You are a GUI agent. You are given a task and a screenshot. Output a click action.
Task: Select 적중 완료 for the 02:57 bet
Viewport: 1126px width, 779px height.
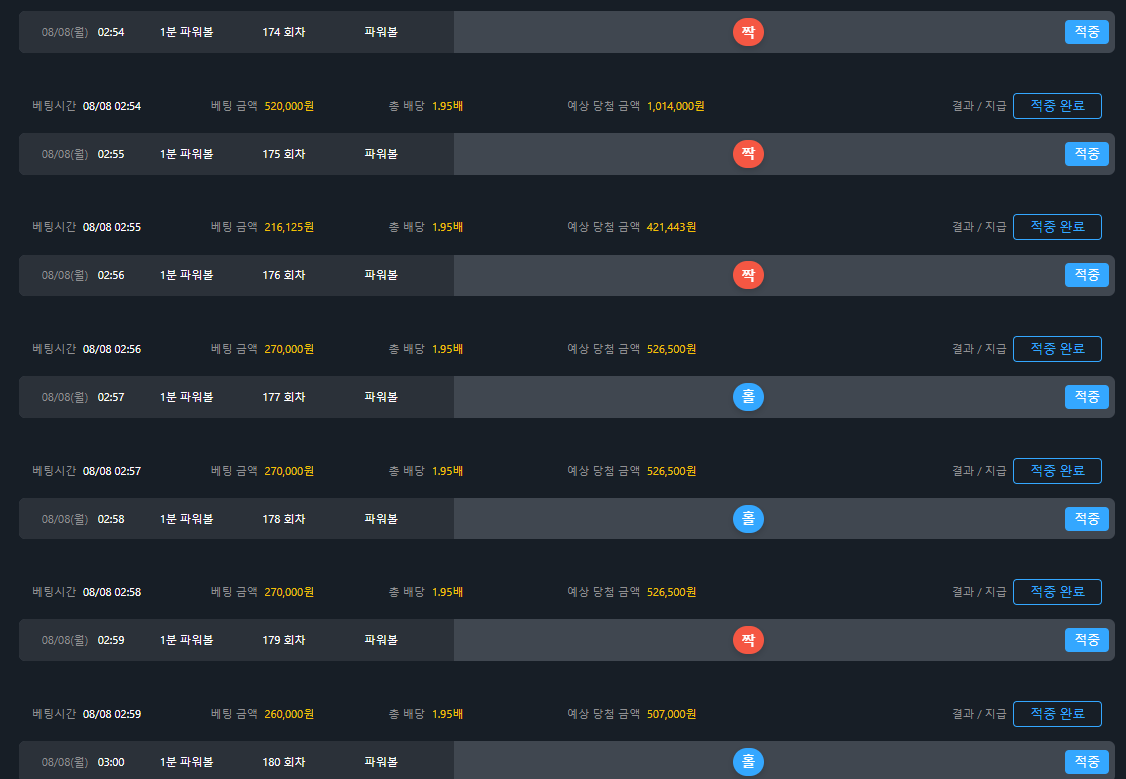click(1057, 471)
